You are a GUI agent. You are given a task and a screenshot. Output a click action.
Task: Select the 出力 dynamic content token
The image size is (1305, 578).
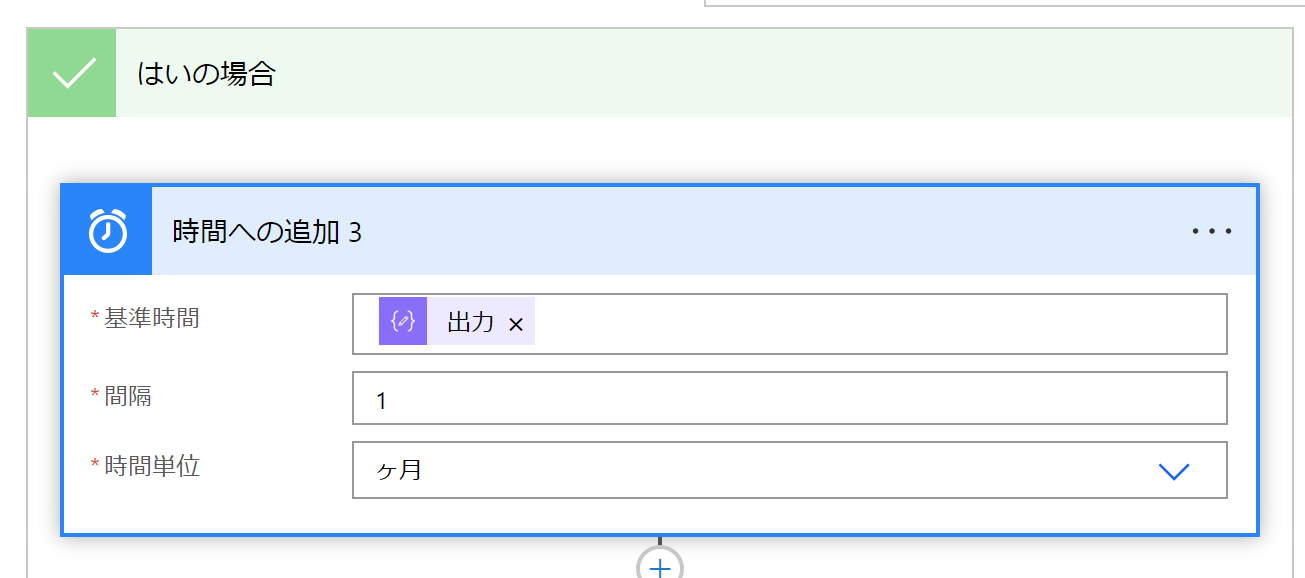tap(470, 323)
